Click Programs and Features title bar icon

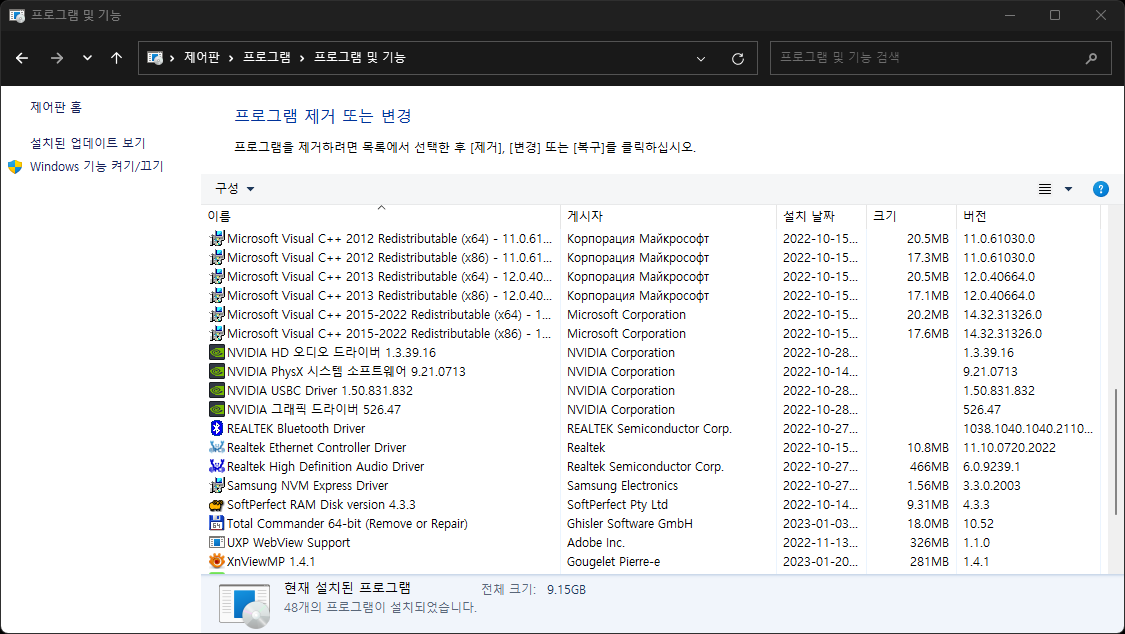click(17, 15)
